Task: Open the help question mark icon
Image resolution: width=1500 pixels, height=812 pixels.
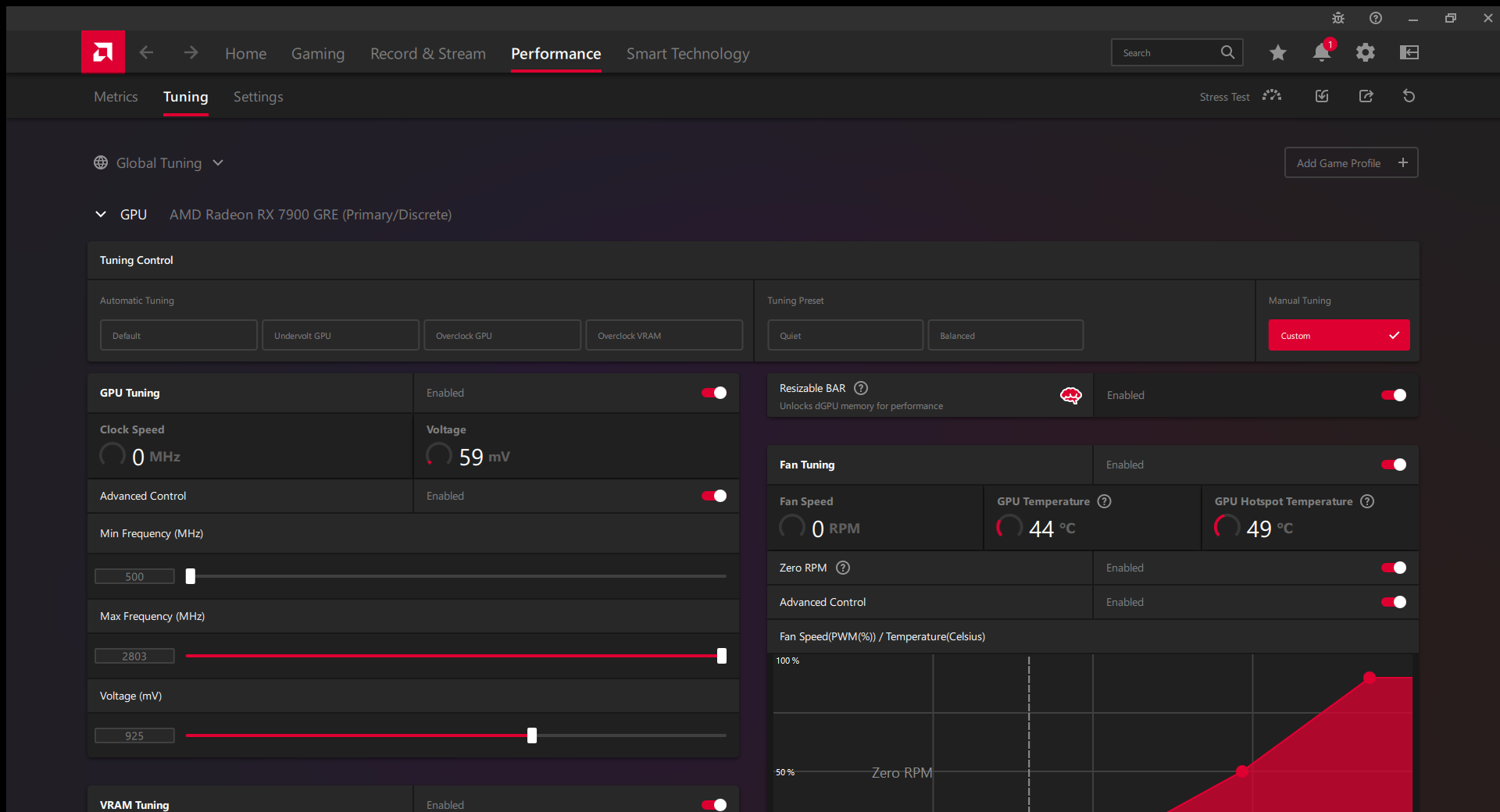Action: pos(1376,18)
